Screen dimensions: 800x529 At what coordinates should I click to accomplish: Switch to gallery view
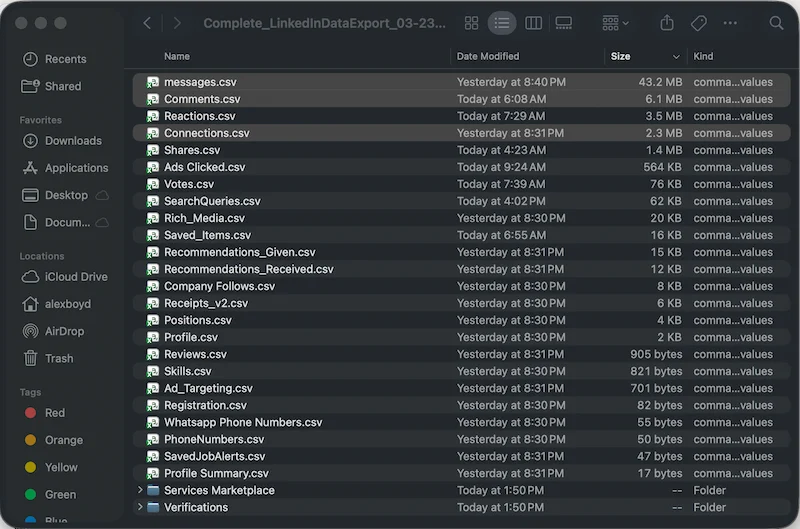point(563,23)
